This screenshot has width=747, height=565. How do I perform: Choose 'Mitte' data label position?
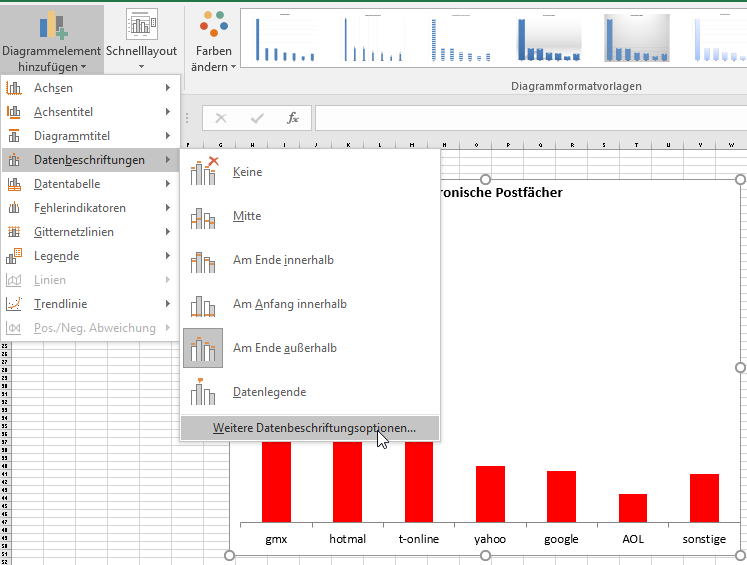pyautogui.click(x=247, y=216)
